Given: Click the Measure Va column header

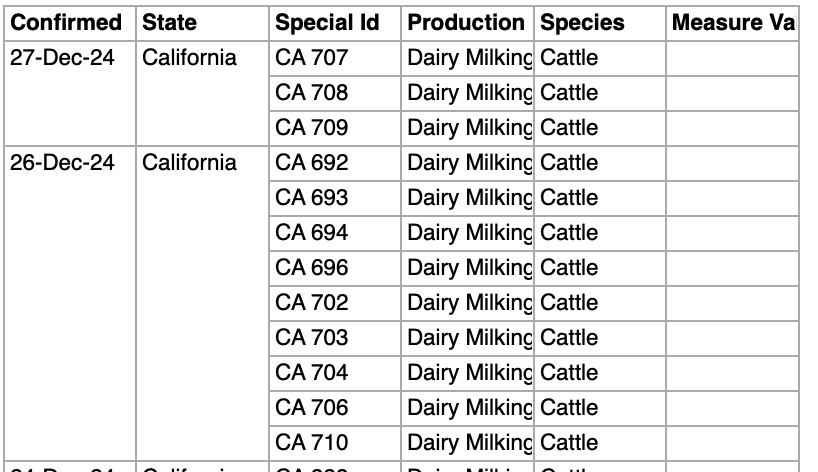Looking at the screenshot, I should pyautogui.click(x=732, y=23).
